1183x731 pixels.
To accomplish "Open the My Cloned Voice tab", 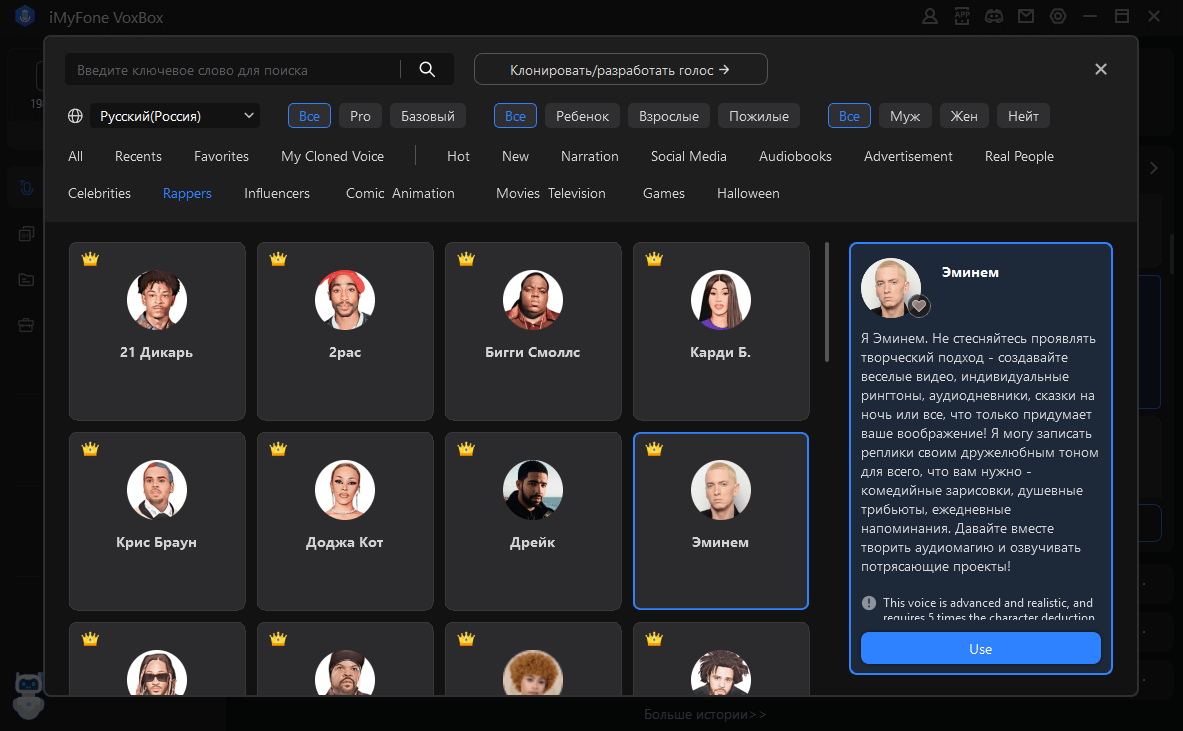I will click(333, 156).
